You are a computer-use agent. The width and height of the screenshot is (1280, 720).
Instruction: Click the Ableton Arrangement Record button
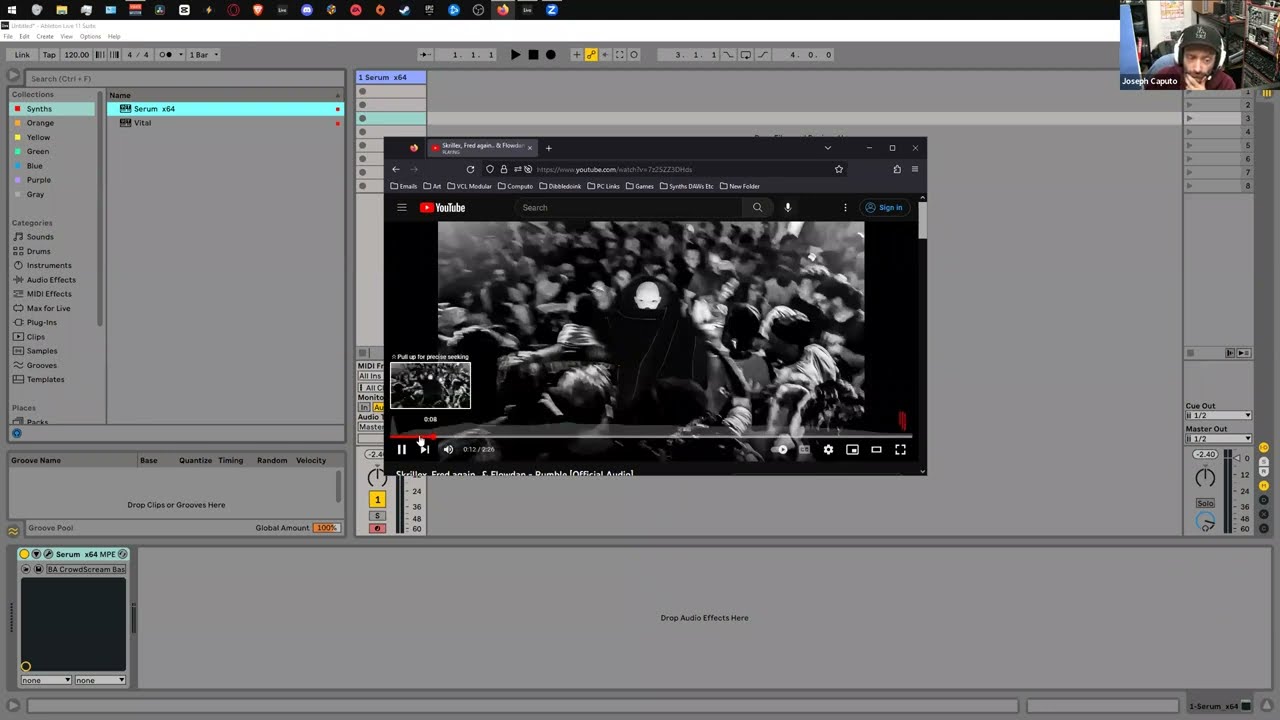[x=550, y=55]
